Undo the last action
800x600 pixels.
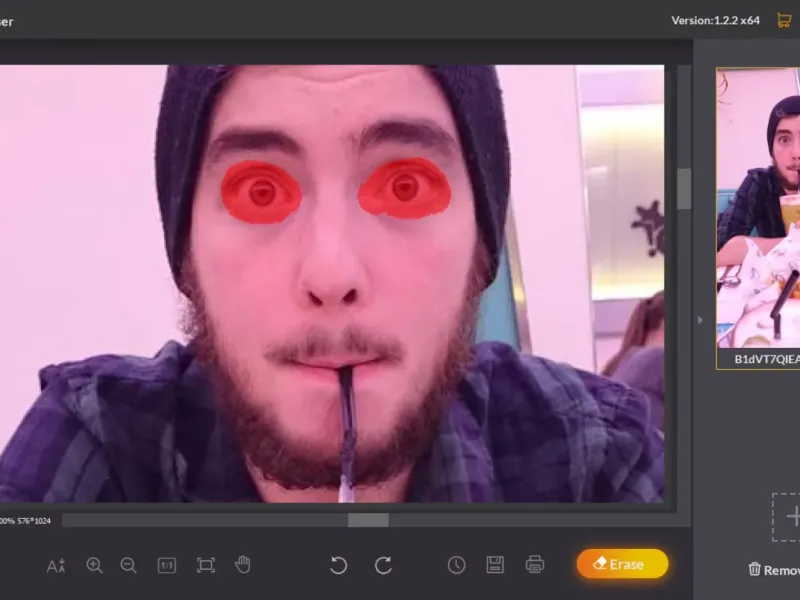point(338,565)
